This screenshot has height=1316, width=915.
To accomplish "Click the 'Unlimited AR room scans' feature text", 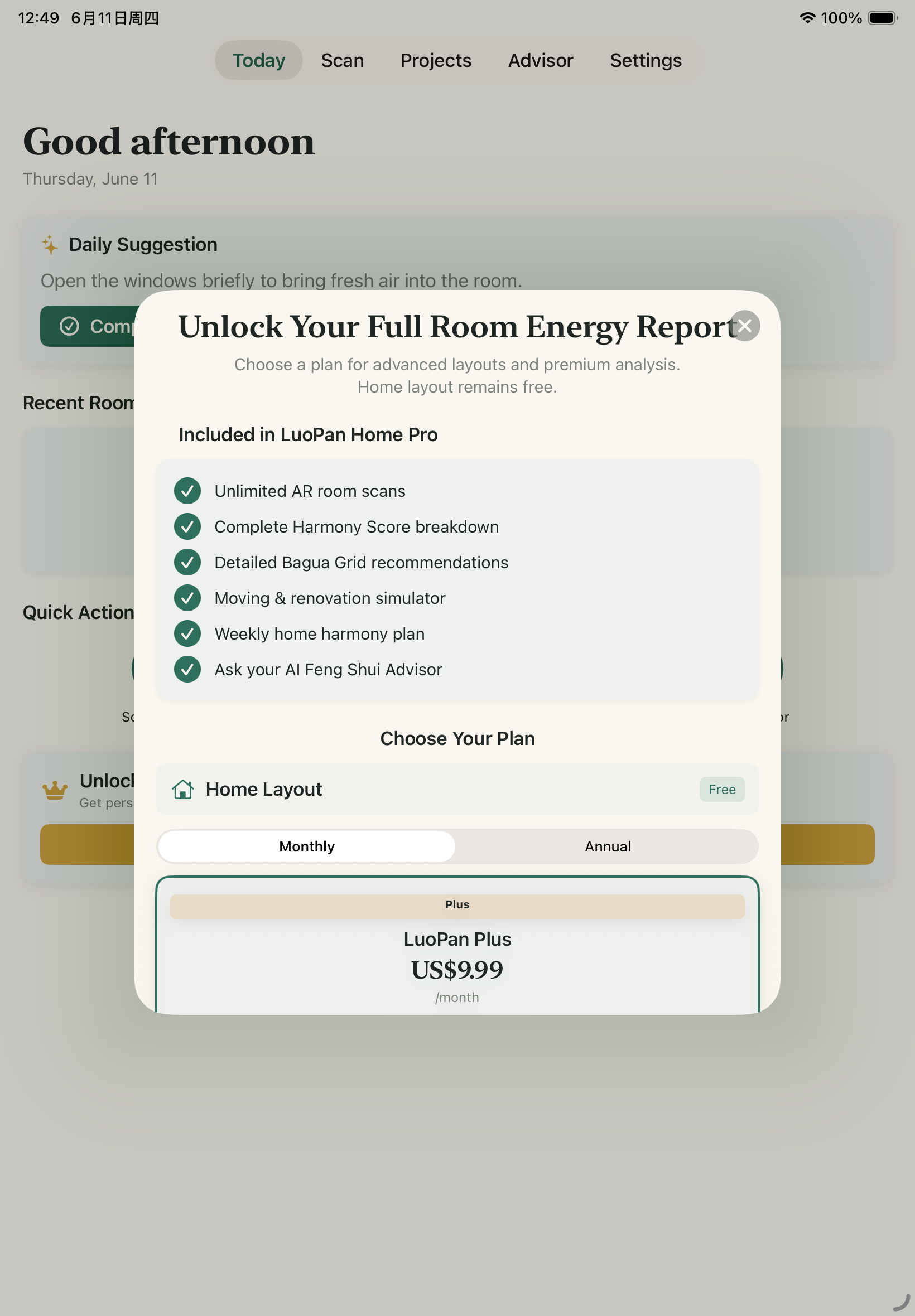I will [x=310, y=491].
